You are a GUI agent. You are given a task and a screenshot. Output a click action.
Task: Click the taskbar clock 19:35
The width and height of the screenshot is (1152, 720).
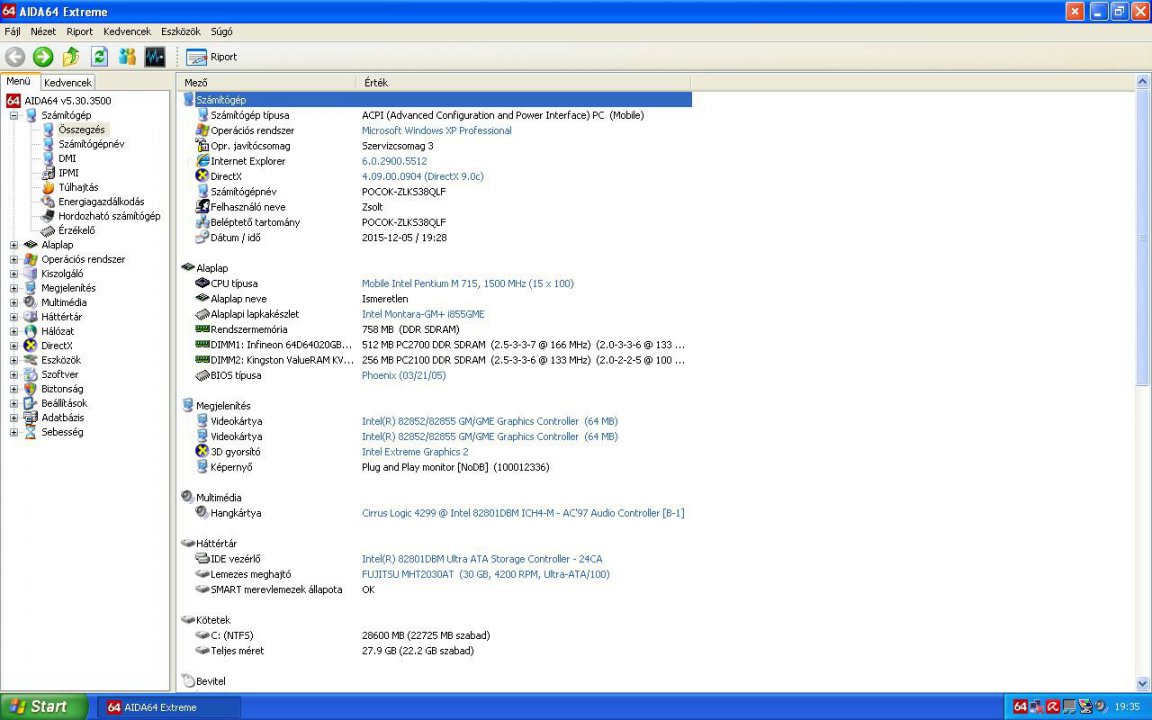tap(1126, 707)
